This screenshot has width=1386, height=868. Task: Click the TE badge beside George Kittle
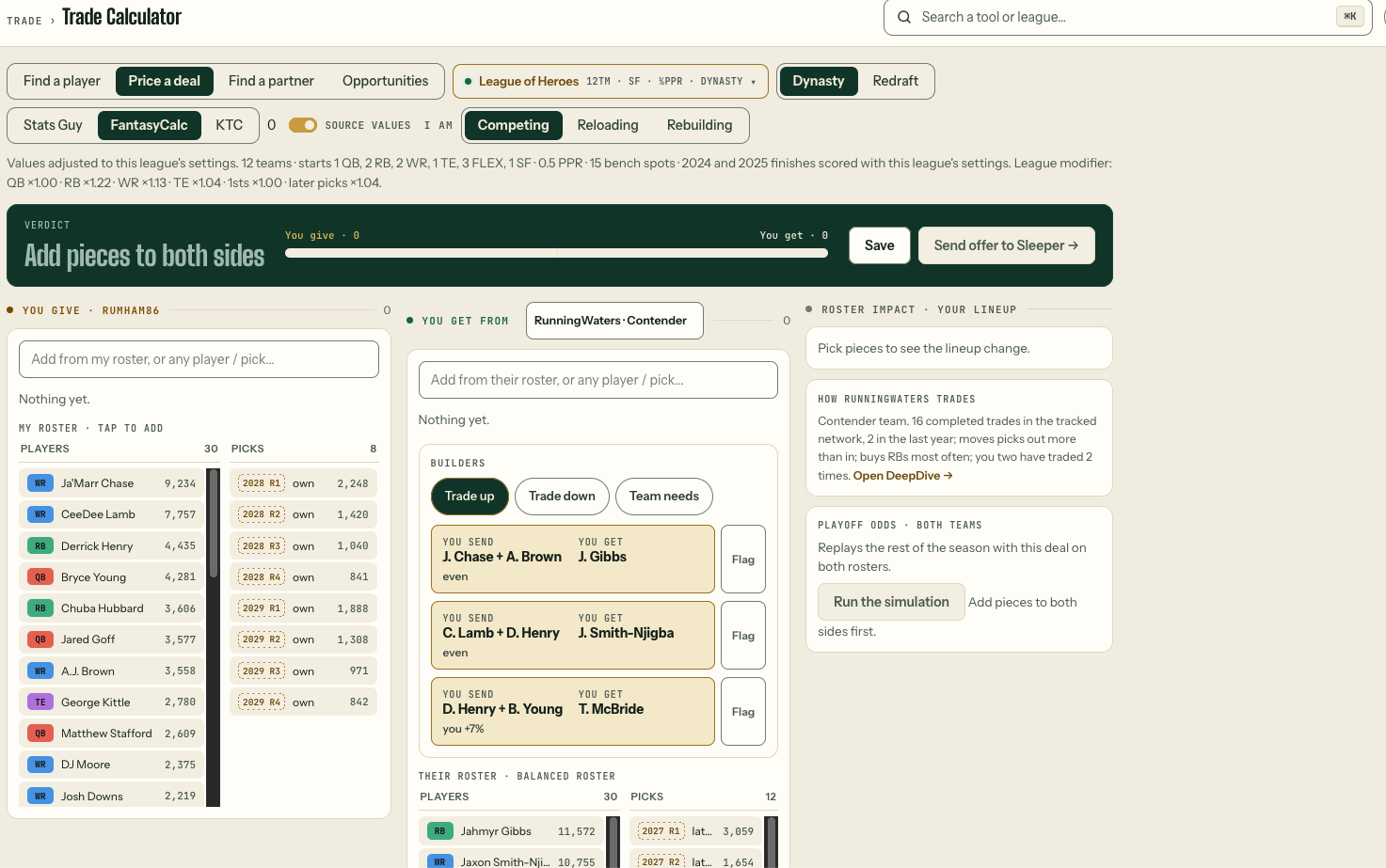point(40,702)
